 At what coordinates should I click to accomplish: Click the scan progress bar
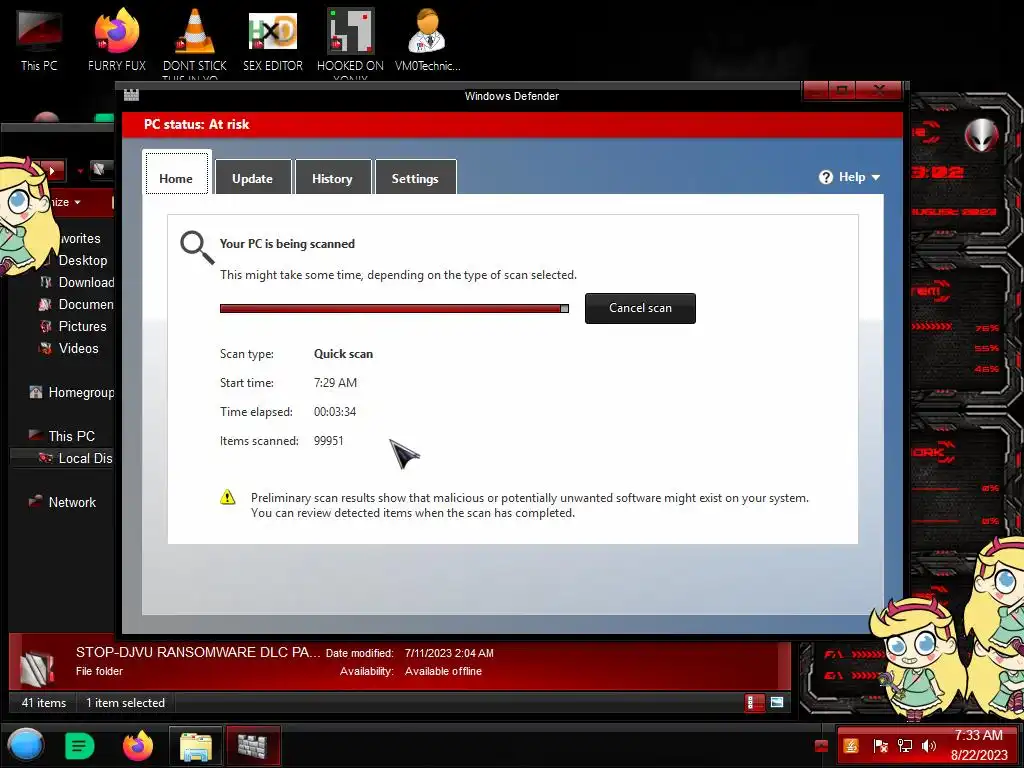click(x=394, y=308)
